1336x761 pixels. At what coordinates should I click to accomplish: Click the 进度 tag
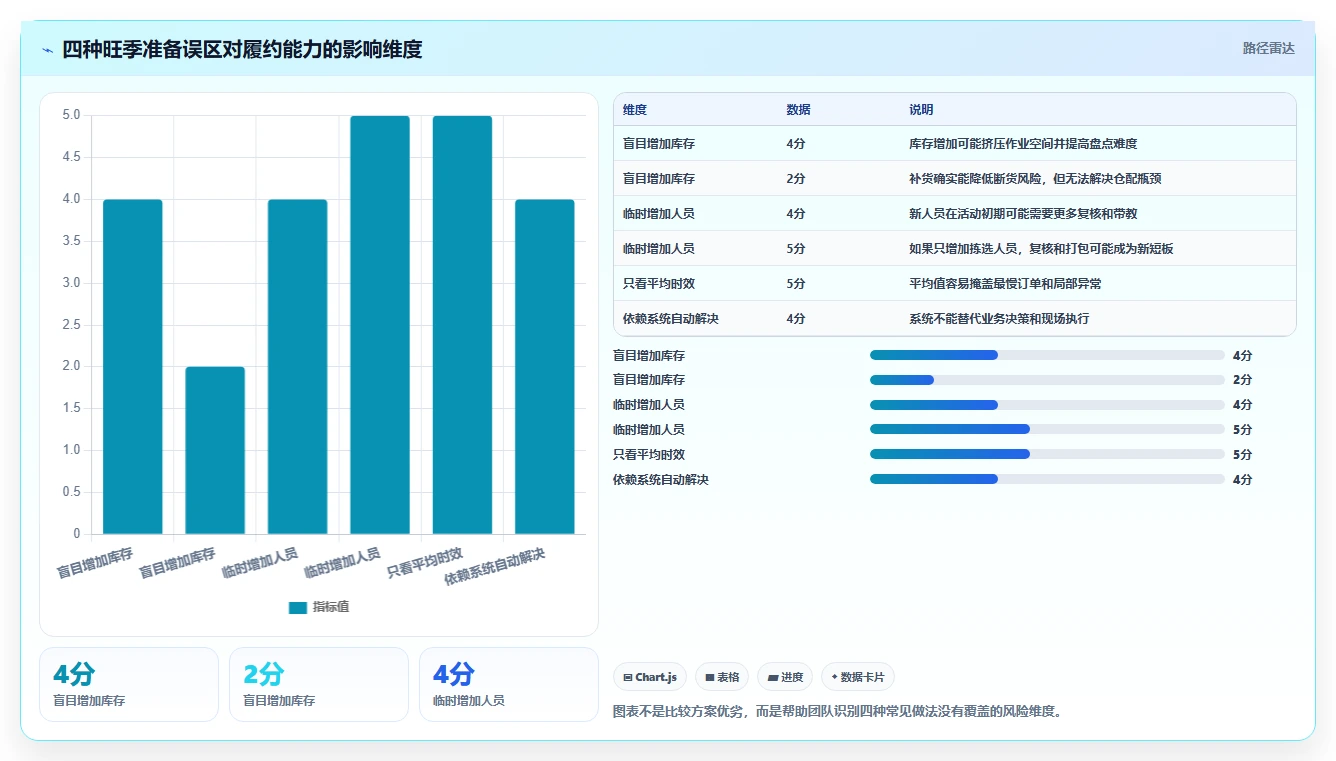pos(785,677)
